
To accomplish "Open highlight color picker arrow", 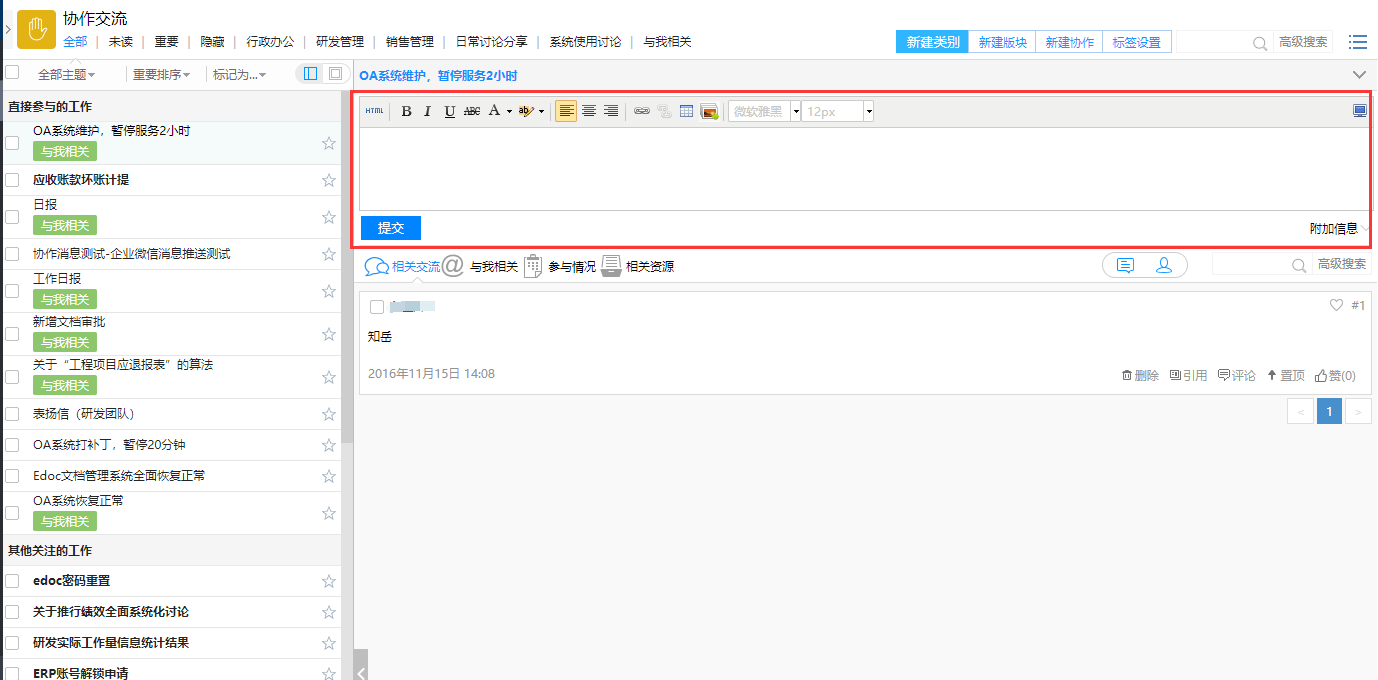I will [x=541, y=111].
